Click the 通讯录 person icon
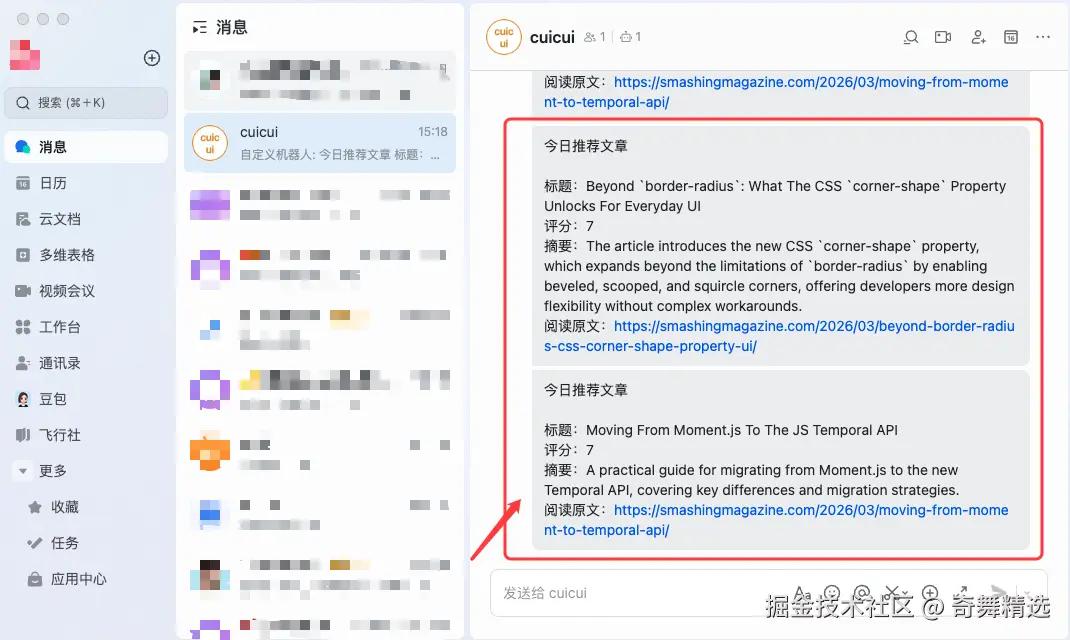This screenshot has height=640, width=1070. 23,363
